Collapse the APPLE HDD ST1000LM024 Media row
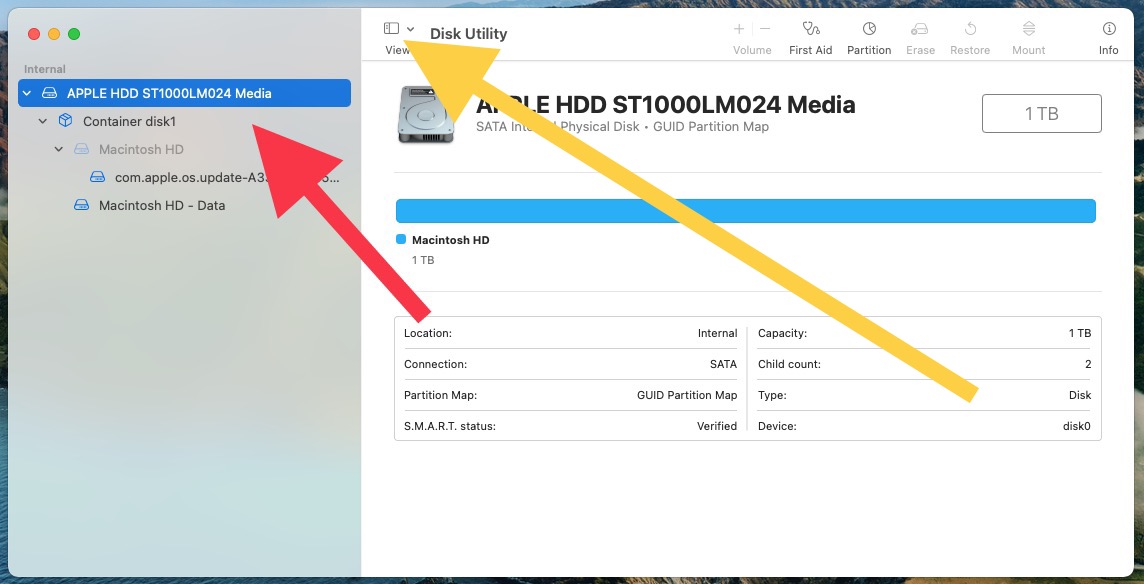Screen dimensions: 1144x584 pyautogui.click(x=27, y=93)
